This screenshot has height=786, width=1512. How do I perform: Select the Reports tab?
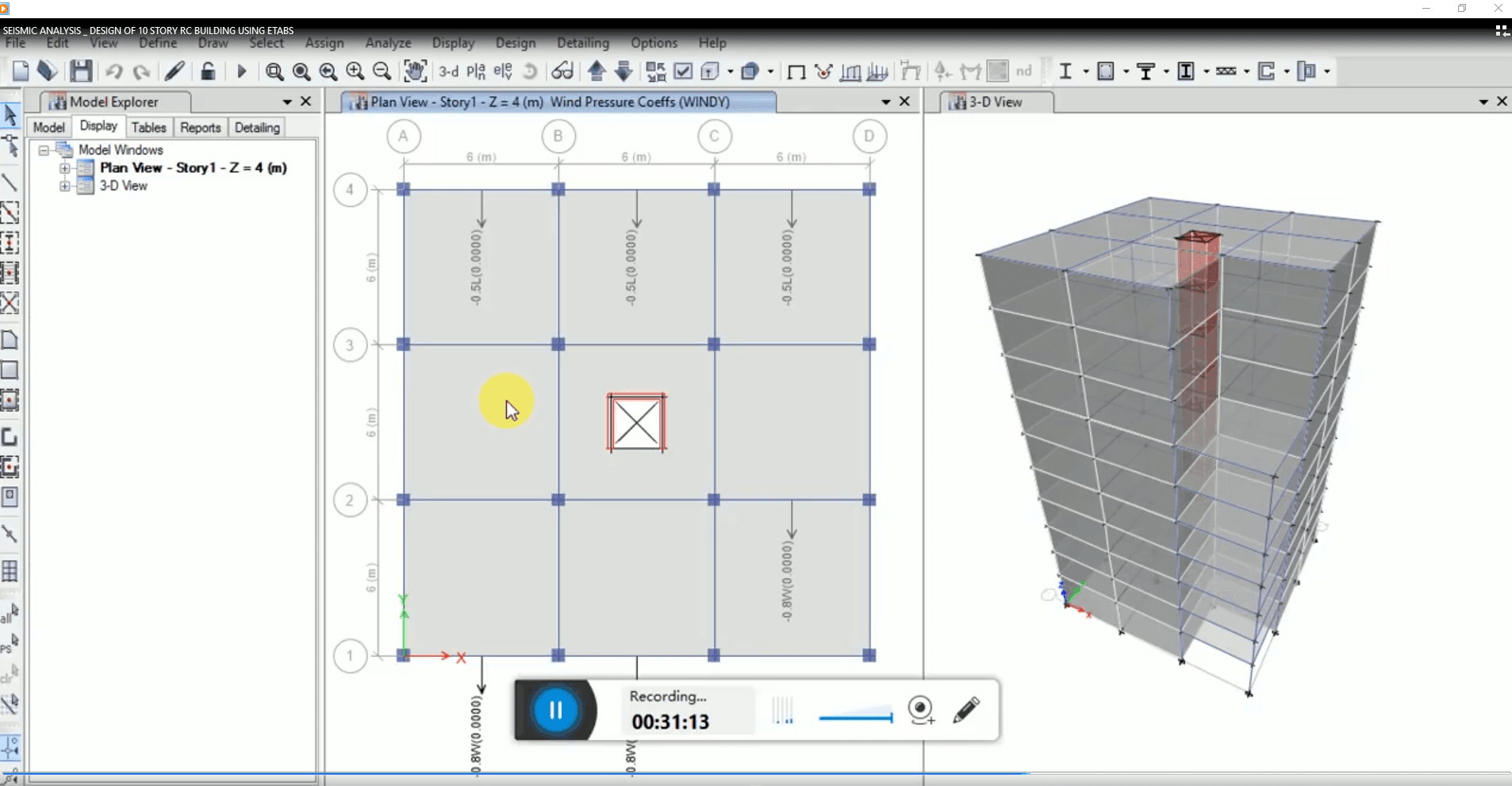(x=200, y=127)
